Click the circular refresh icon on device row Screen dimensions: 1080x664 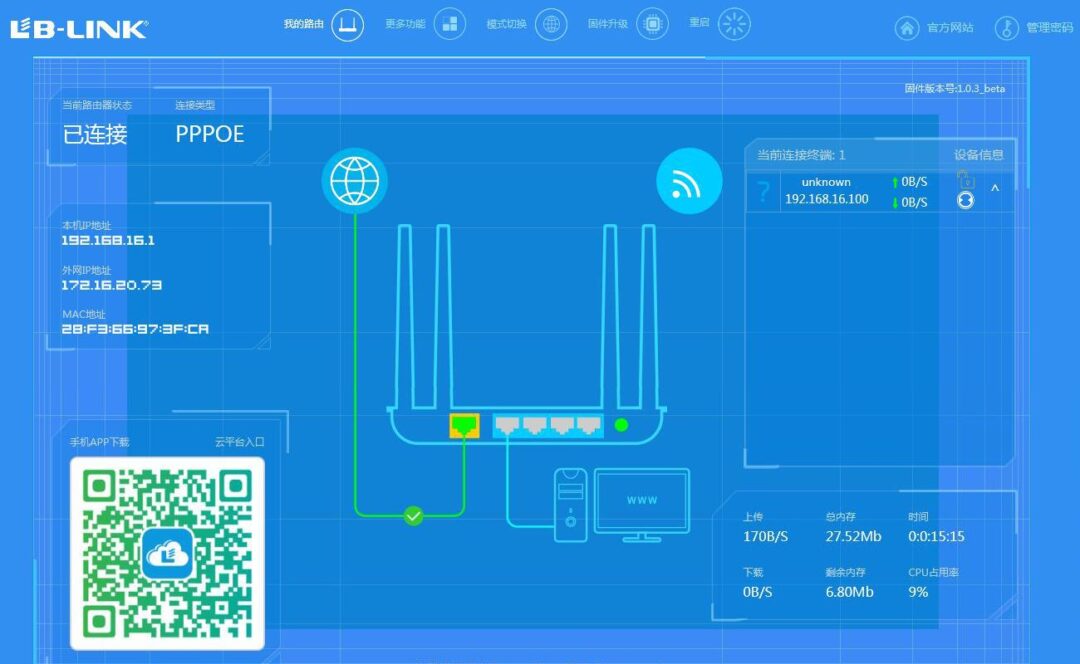[x=966, y=200]
